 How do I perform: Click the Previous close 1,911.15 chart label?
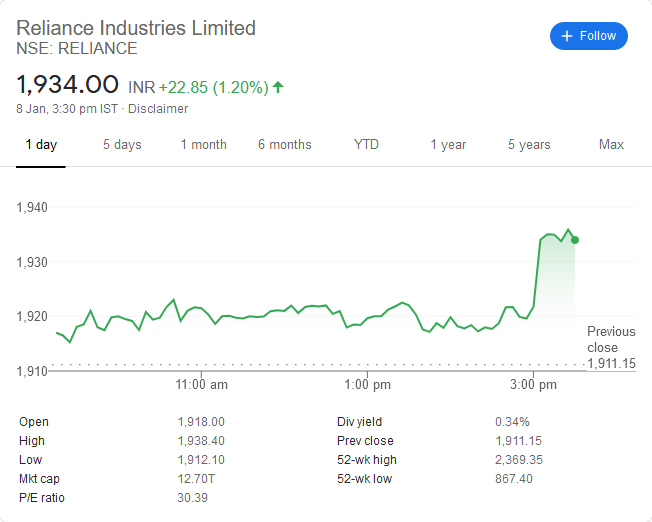point(611,347)
